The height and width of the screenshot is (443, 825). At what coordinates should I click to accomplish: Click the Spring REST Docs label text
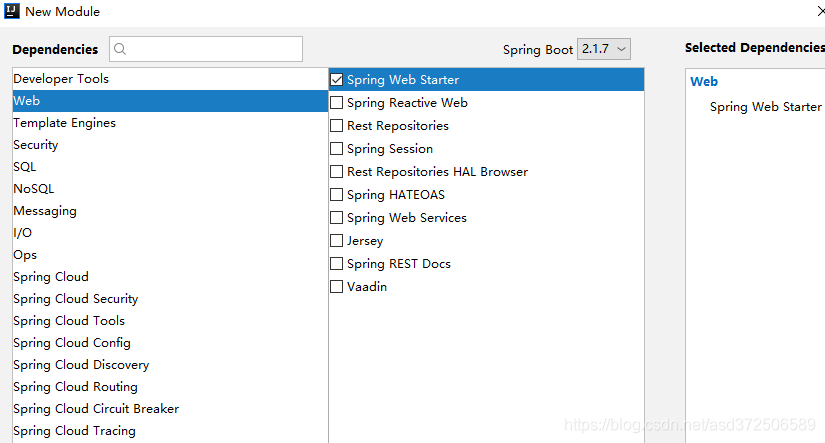pos(399,264)
